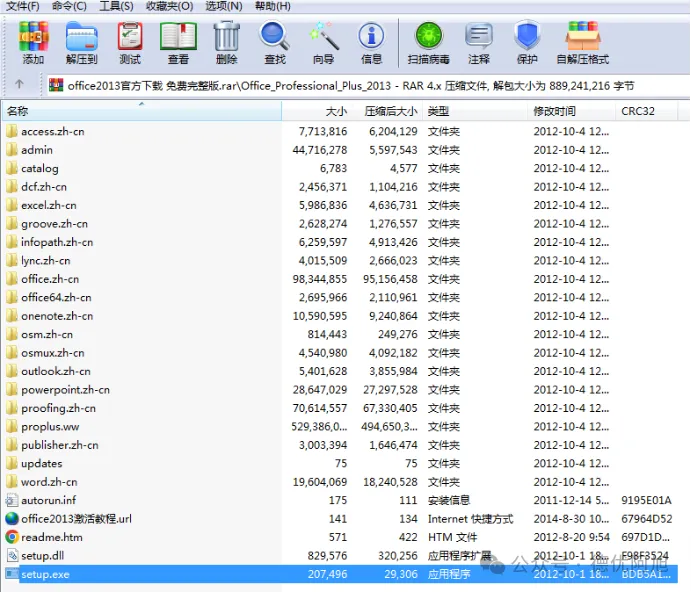The width and height of the screenshot is (691, 592).
Task: Sort by the 大小 column header
Action: tap(317, 111)
